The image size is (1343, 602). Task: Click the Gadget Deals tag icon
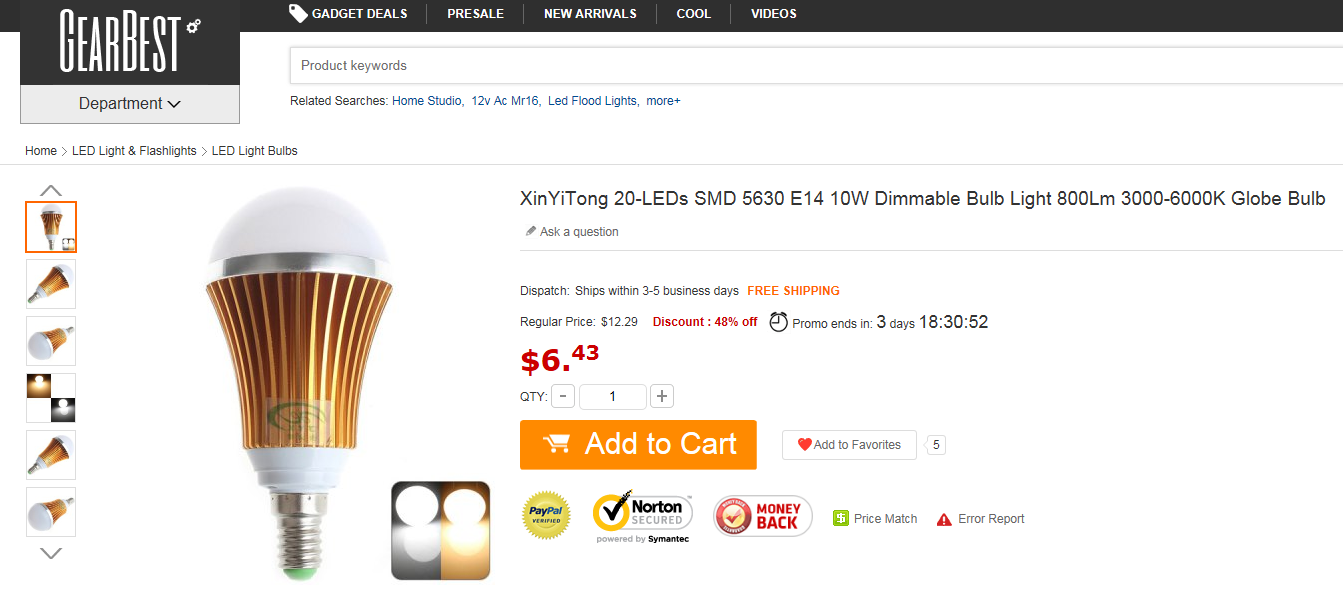click(298, 13)
